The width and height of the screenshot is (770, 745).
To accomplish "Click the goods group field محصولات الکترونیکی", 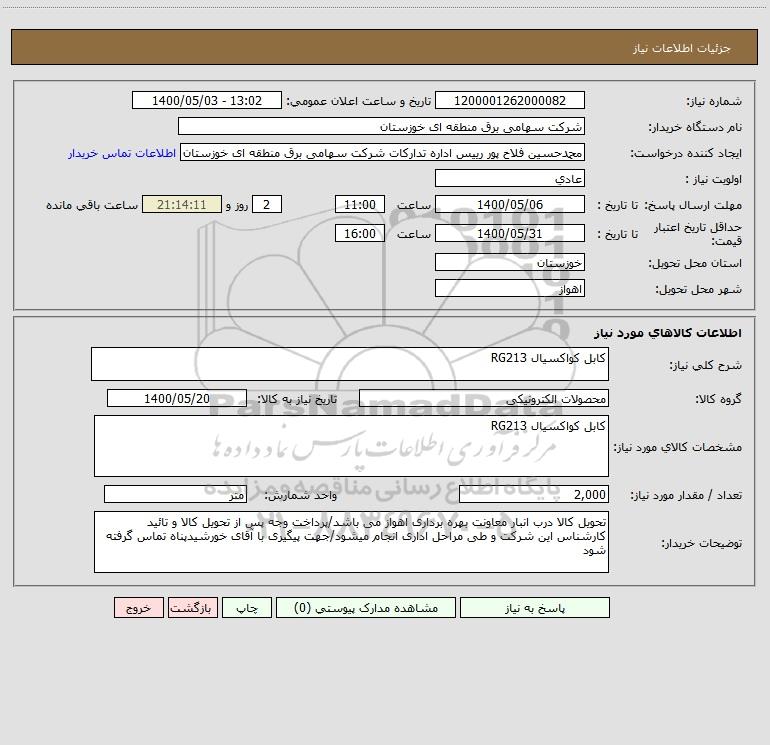I will [484, 398].
